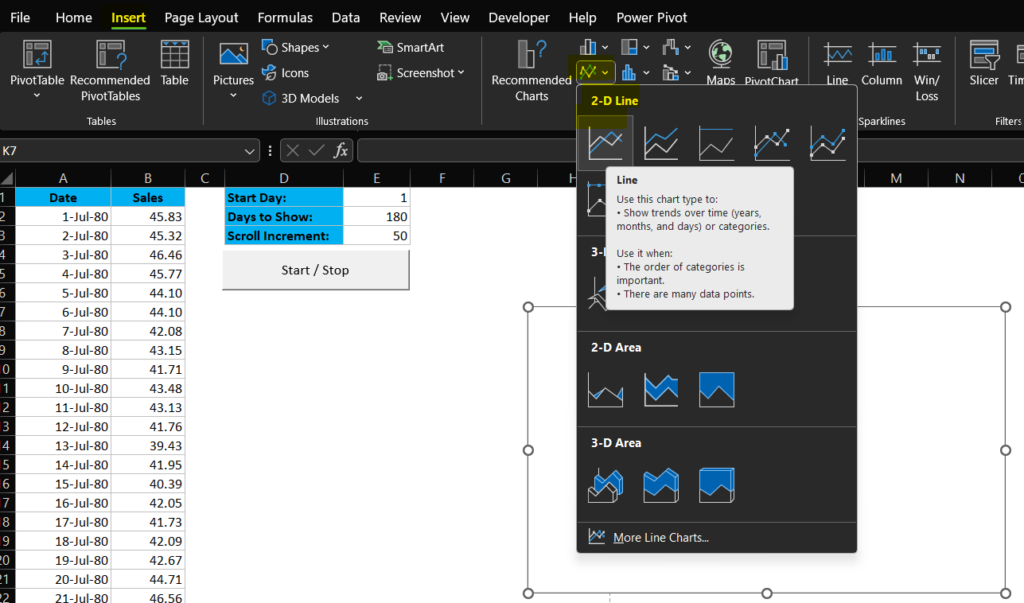Pick the 2-D 100% Stacked Area chart

coord(716,389)
